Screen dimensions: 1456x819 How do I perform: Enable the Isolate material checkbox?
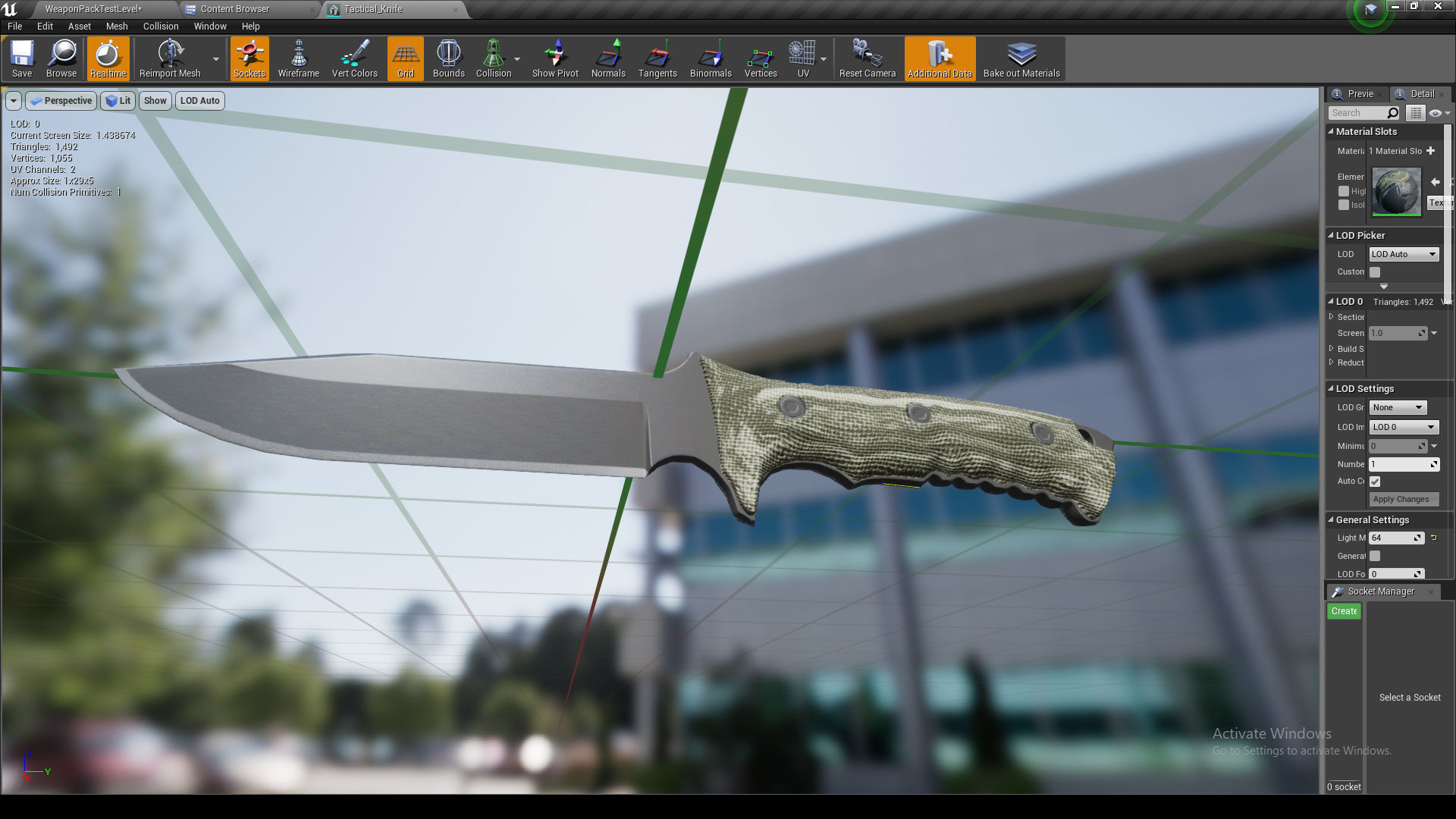(x=1344, y=205)
